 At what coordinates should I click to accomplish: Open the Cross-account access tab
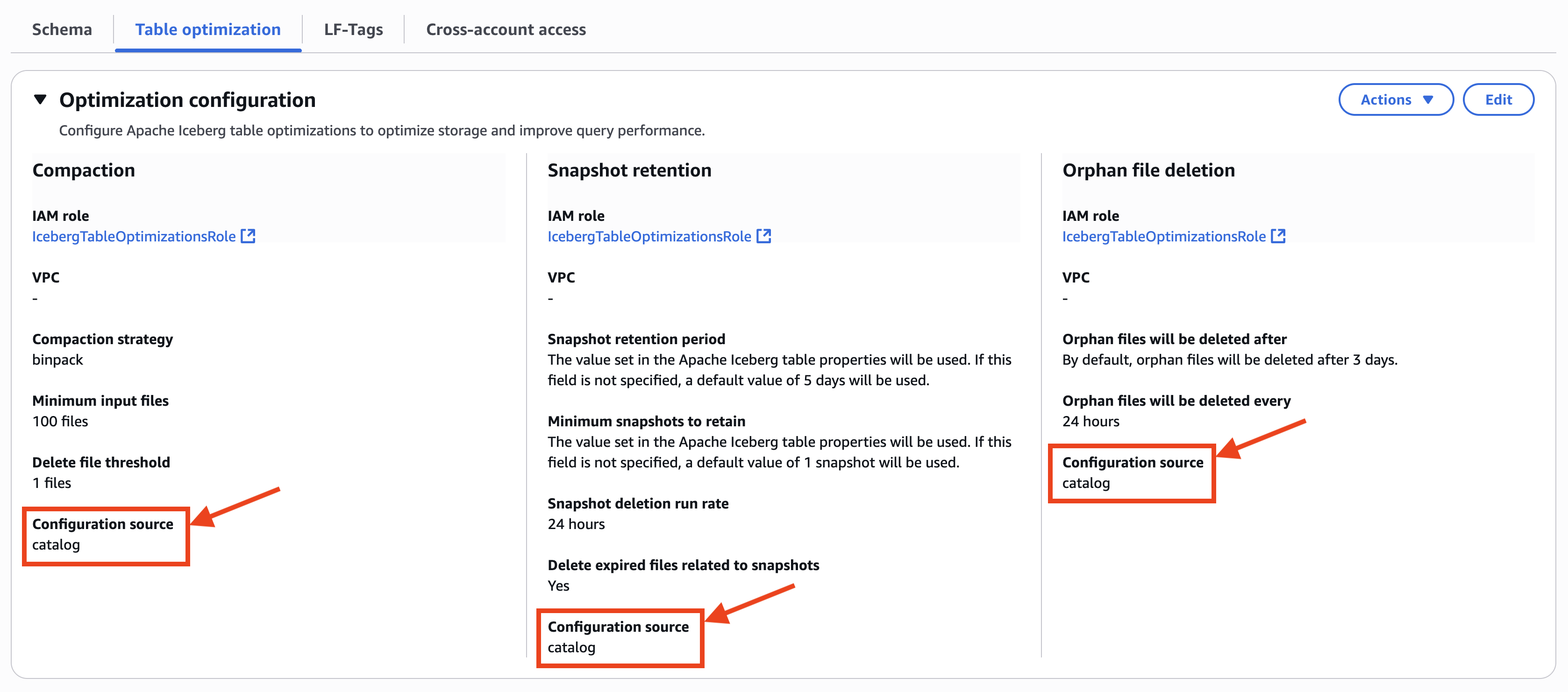pyautogui.click(x=505, y=29)
